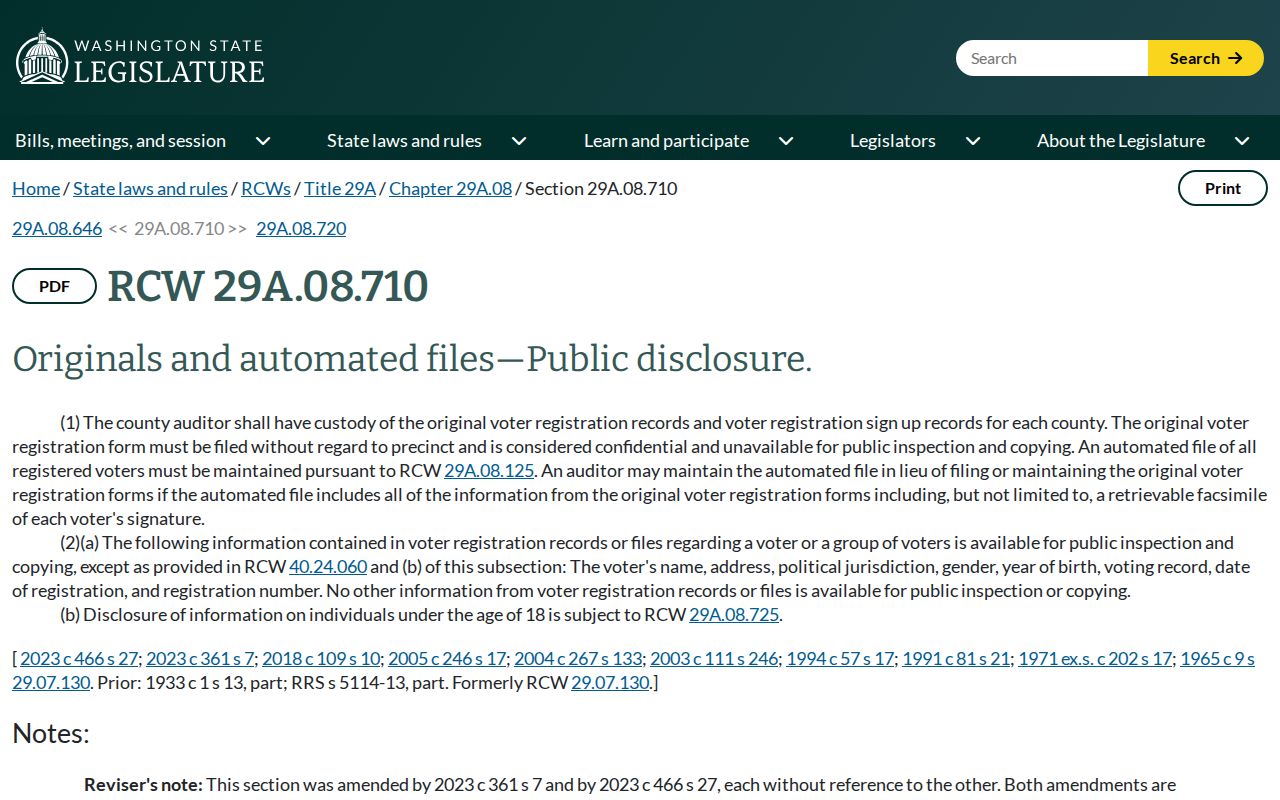Click the PDF button
The height and width of the screenshot is (800, 1280).
pos(54,286)
